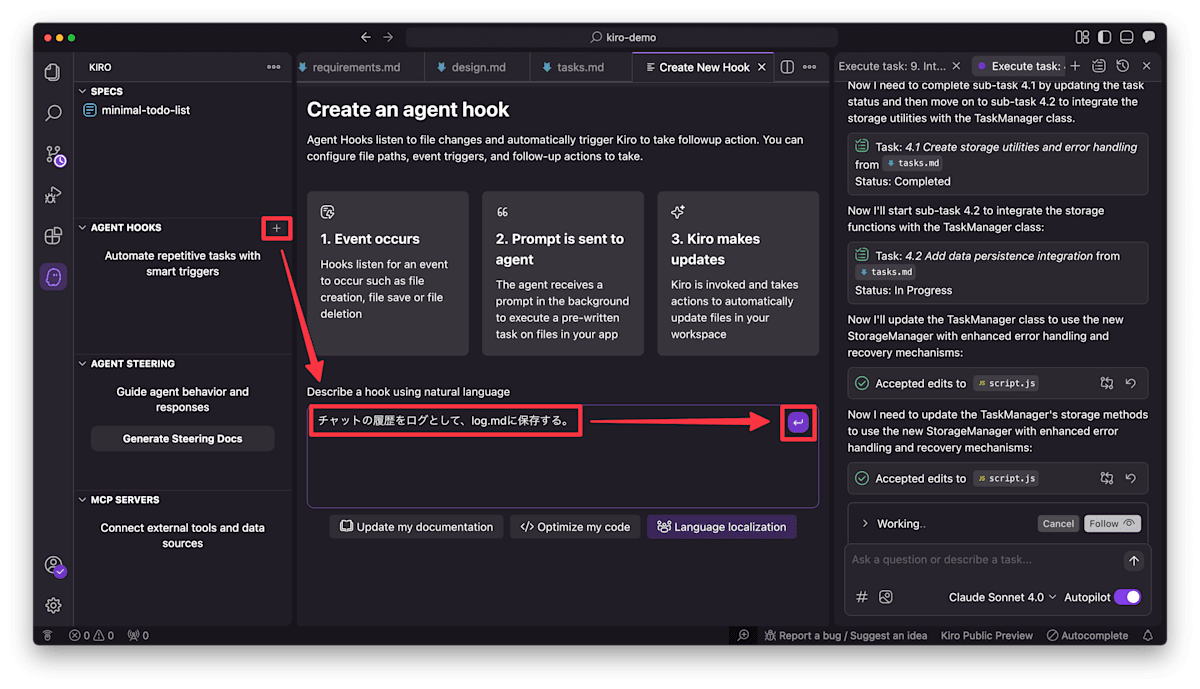Collapse the AGENT HOOKS section
Image resolution: width=1200 pixels, height=689 pixels.
pyautogui.click(x=83, y=228)
